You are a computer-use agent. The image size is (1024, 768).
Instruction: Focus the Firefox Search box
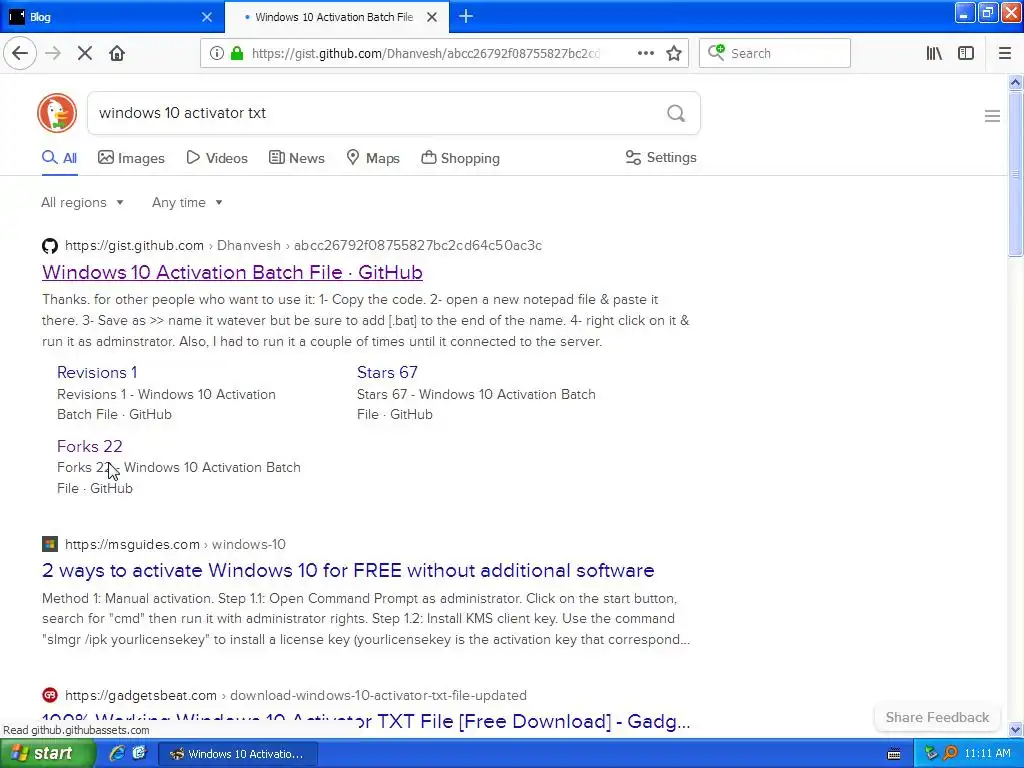coord(775,54)
